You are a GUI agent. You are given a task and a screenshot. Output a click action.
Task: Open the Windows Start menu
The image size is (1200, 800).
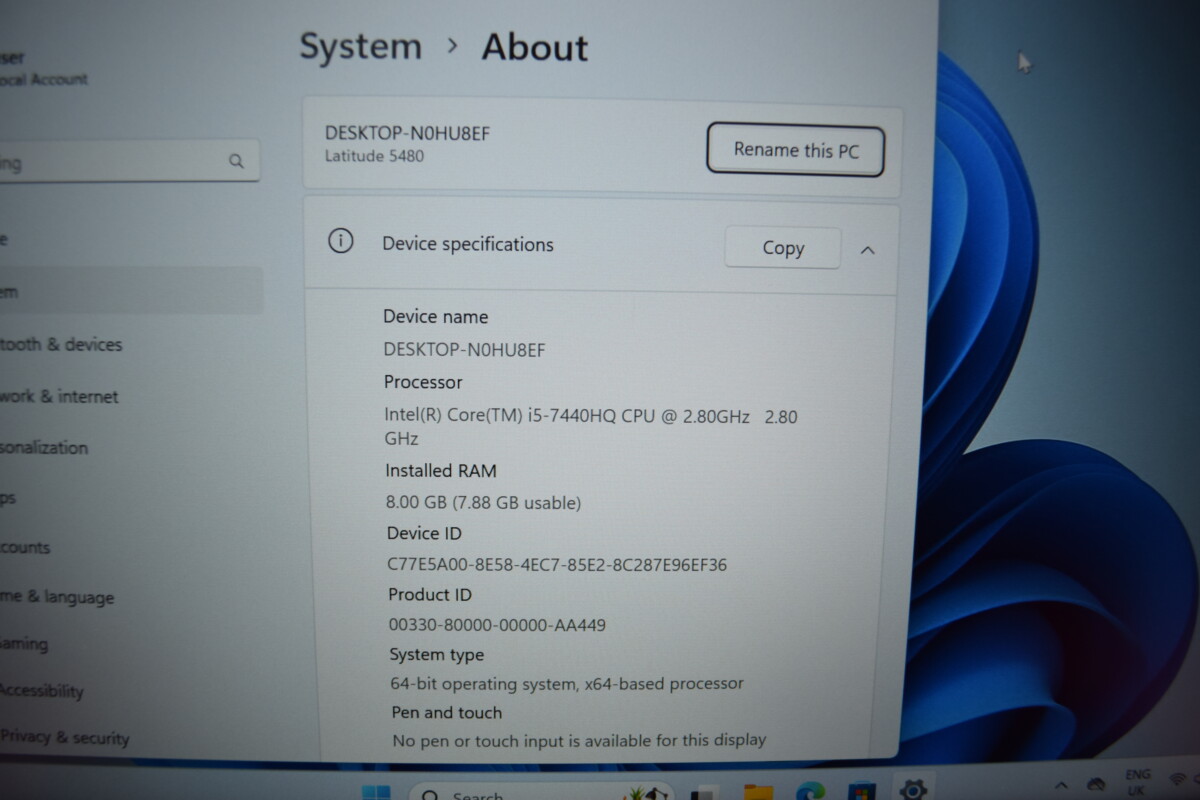coord(376,793)
